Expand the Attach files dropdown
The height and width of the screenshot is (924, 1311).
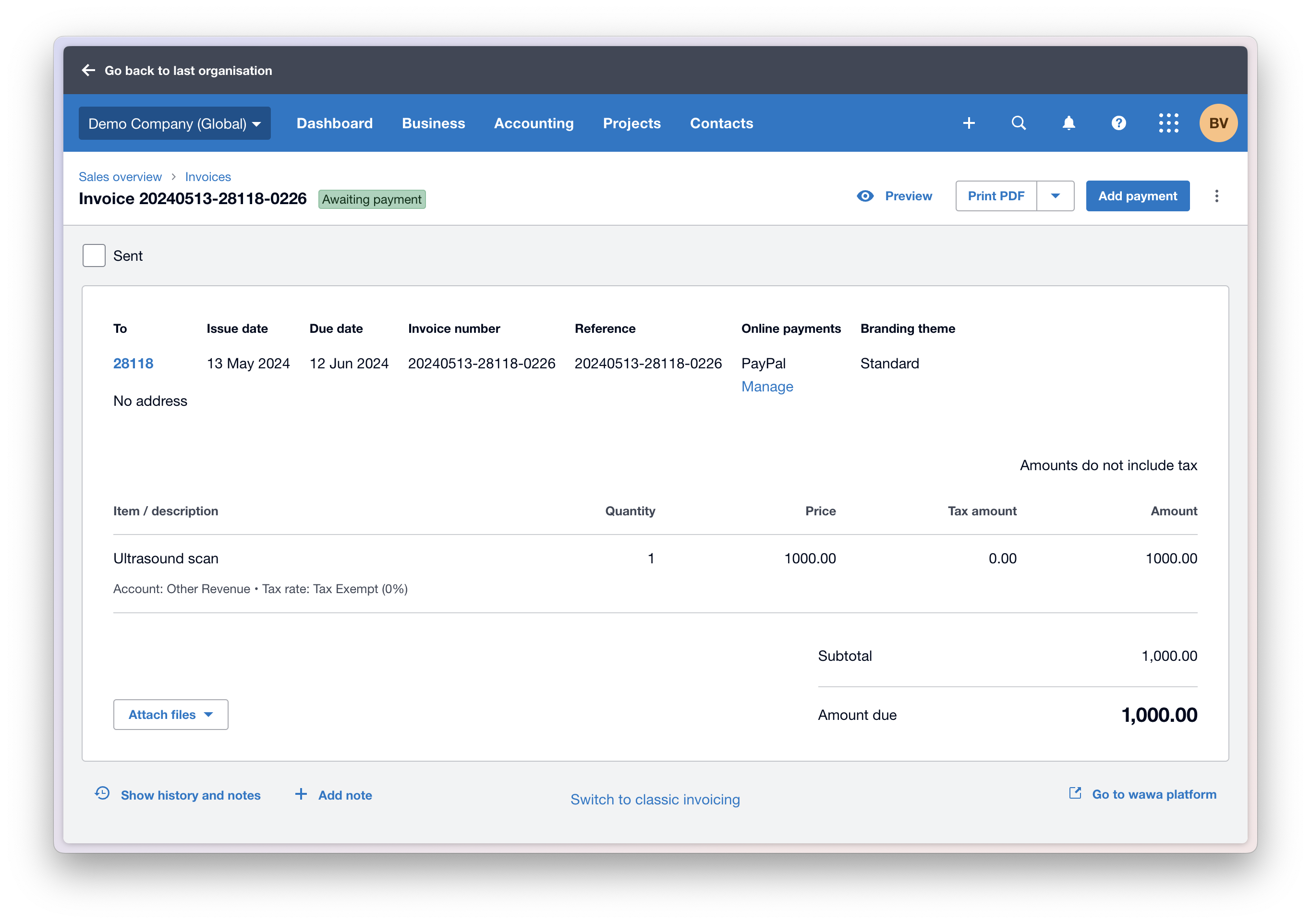pos(170,715)
